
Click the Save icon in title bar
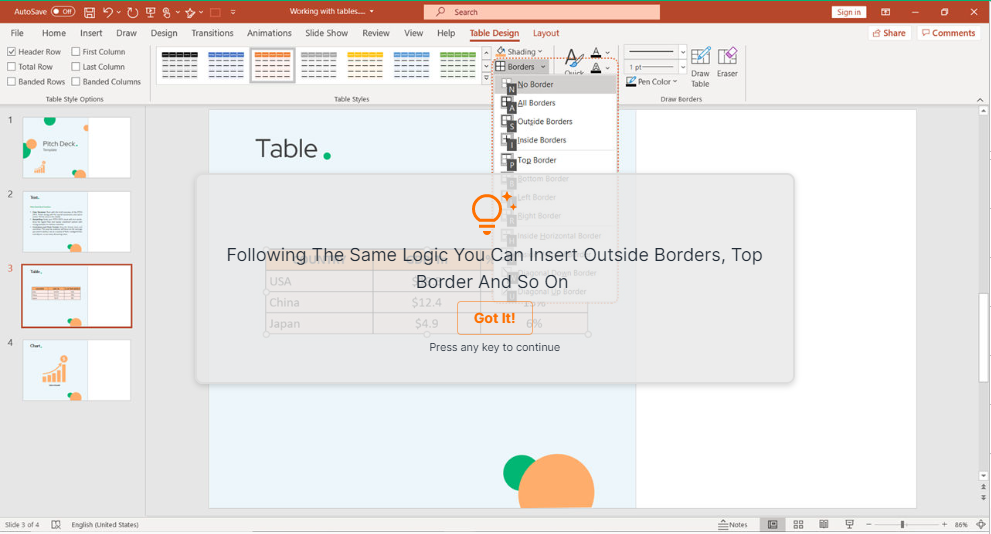click(x=90, y=12)
